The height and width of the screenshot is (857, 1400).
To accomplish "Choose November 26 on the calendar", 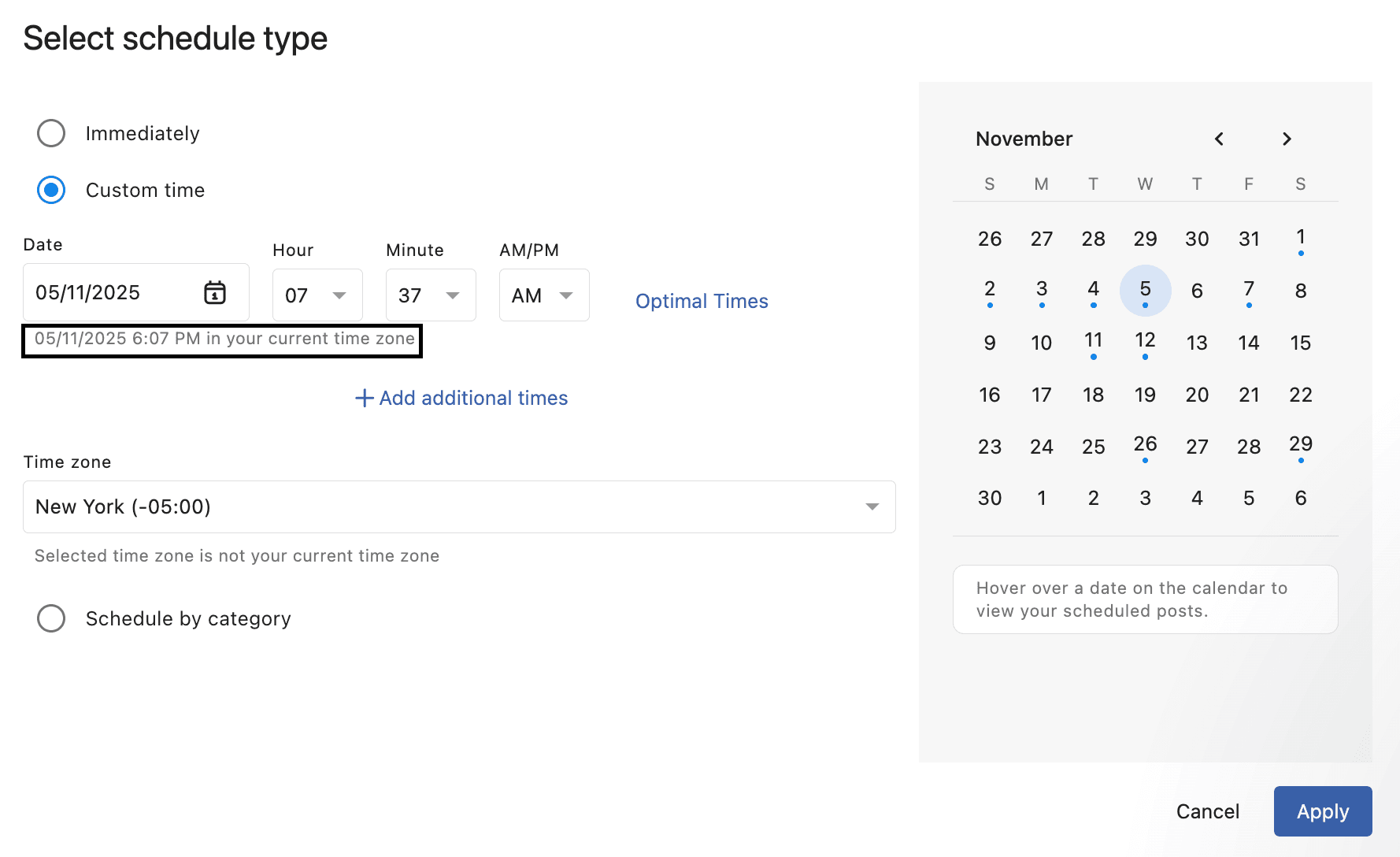I will pyautogui.click(x=1145, y=446).
